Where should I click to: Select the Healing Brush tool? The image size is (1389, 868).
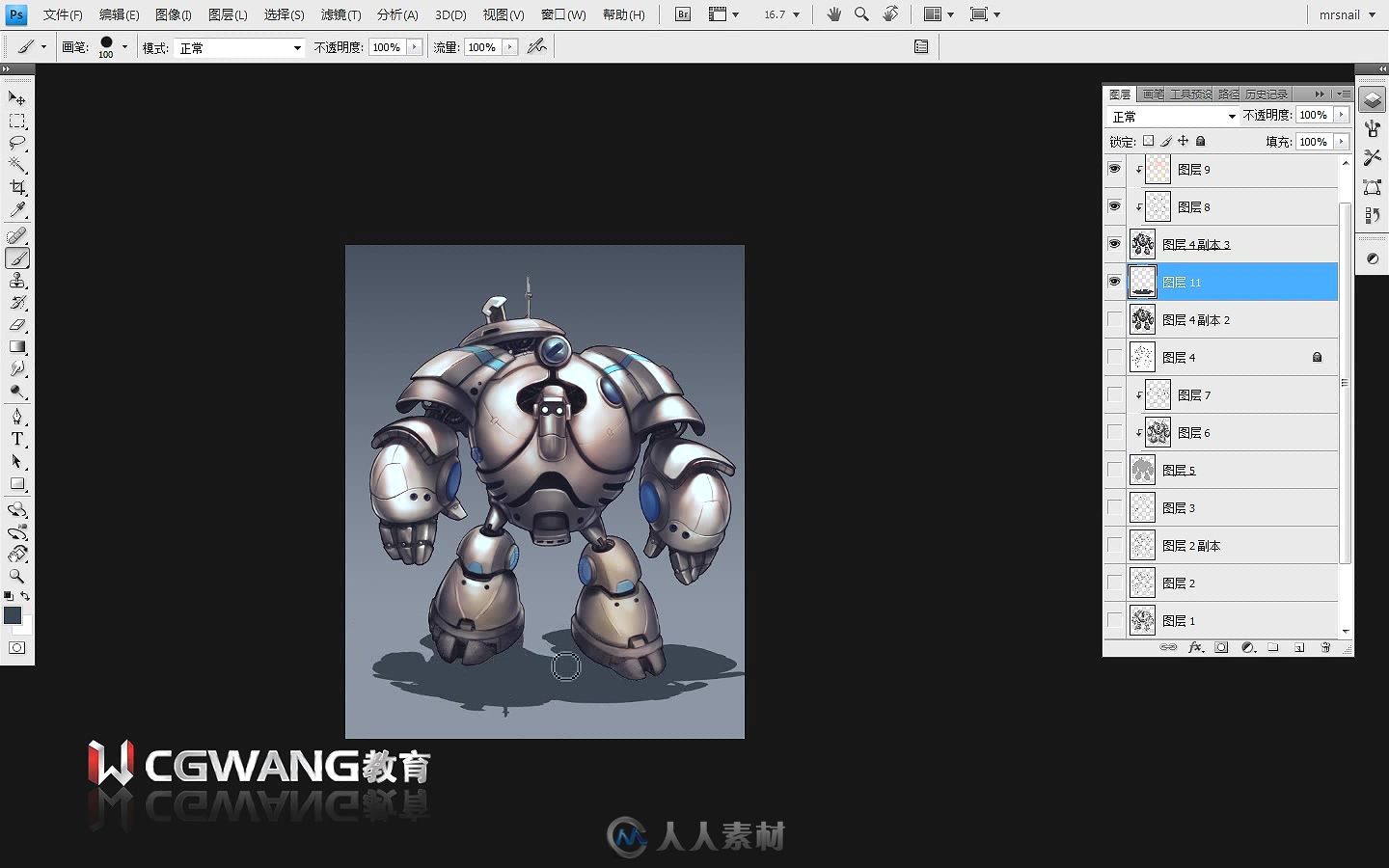(17, 235)
